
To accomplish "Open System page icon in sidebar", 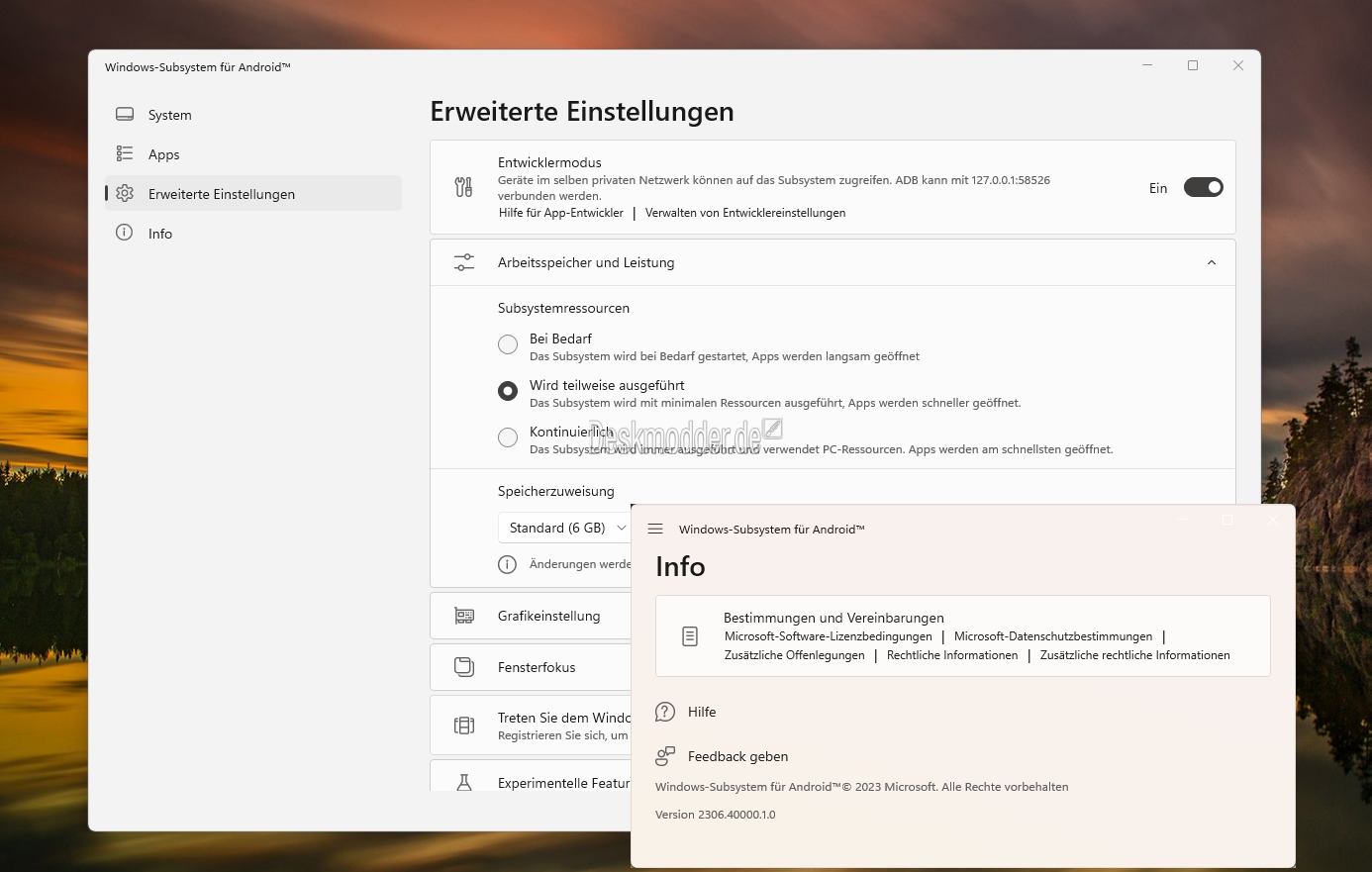I will [125, 115].
